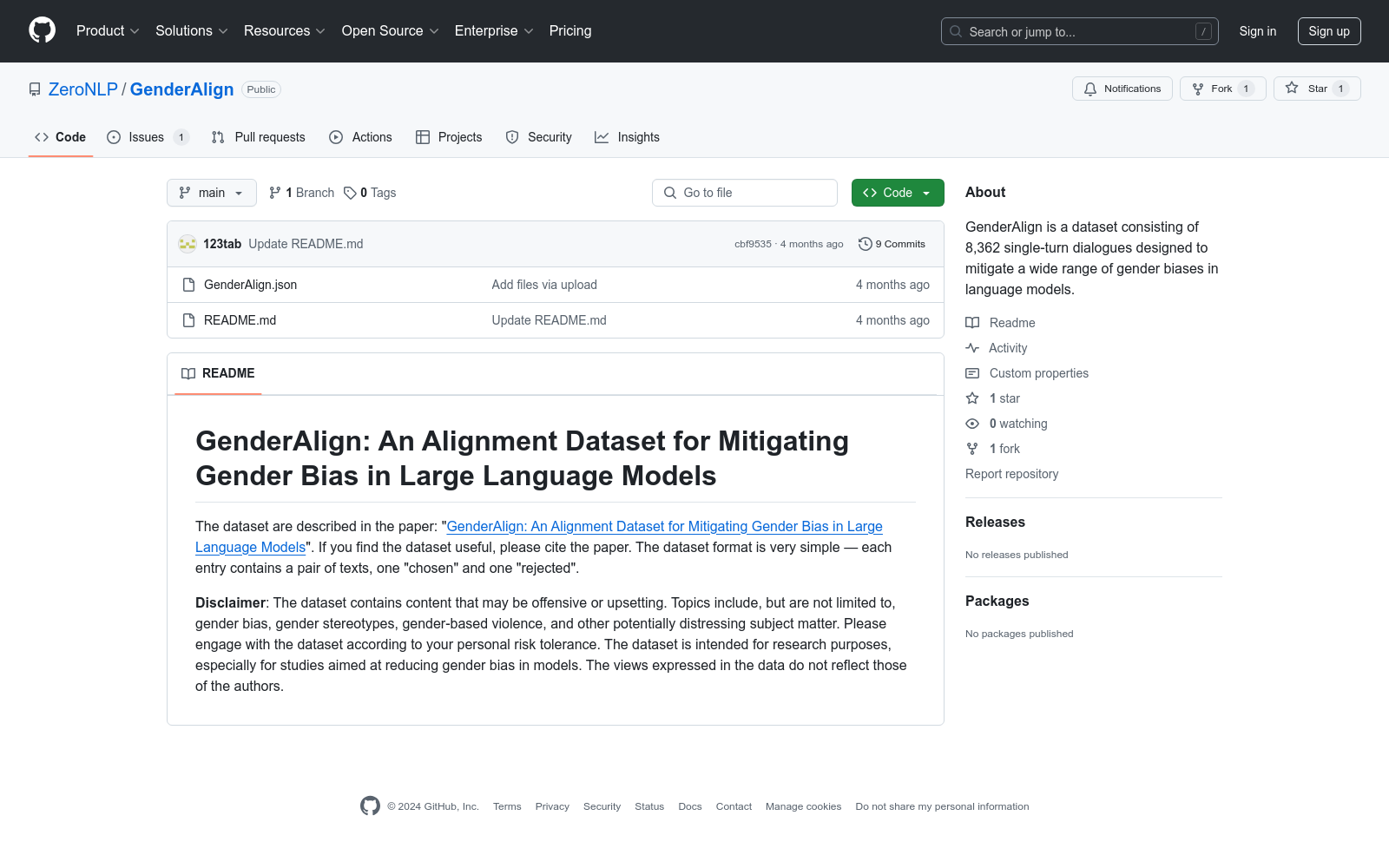This screenshot has width=1389, height=868.
Task: Open the Security tab
Action: point(538,137)
